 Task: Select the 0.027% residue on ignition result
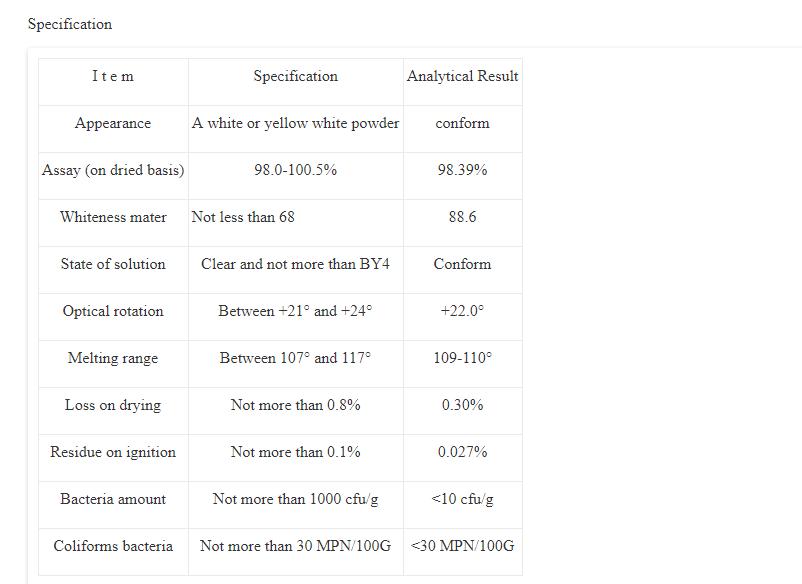click(x=462, y=452)
